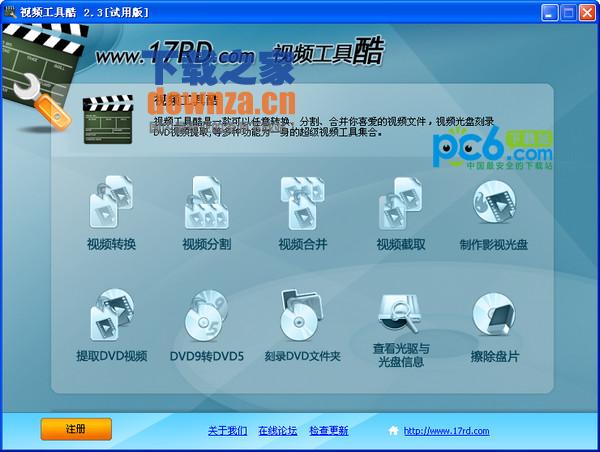
Task: Open the http://www.17rd.com link
Action: tap(447, 431)
